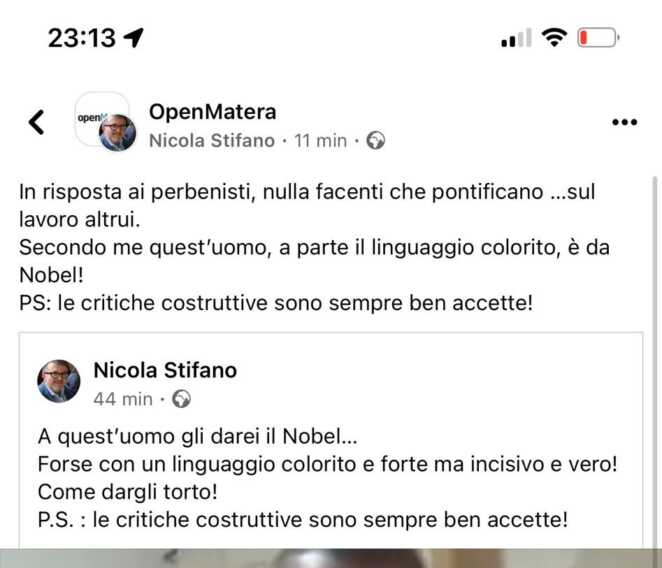Tap the cellular signal bars indicator
Screen dimensions: 662x568
515,39
